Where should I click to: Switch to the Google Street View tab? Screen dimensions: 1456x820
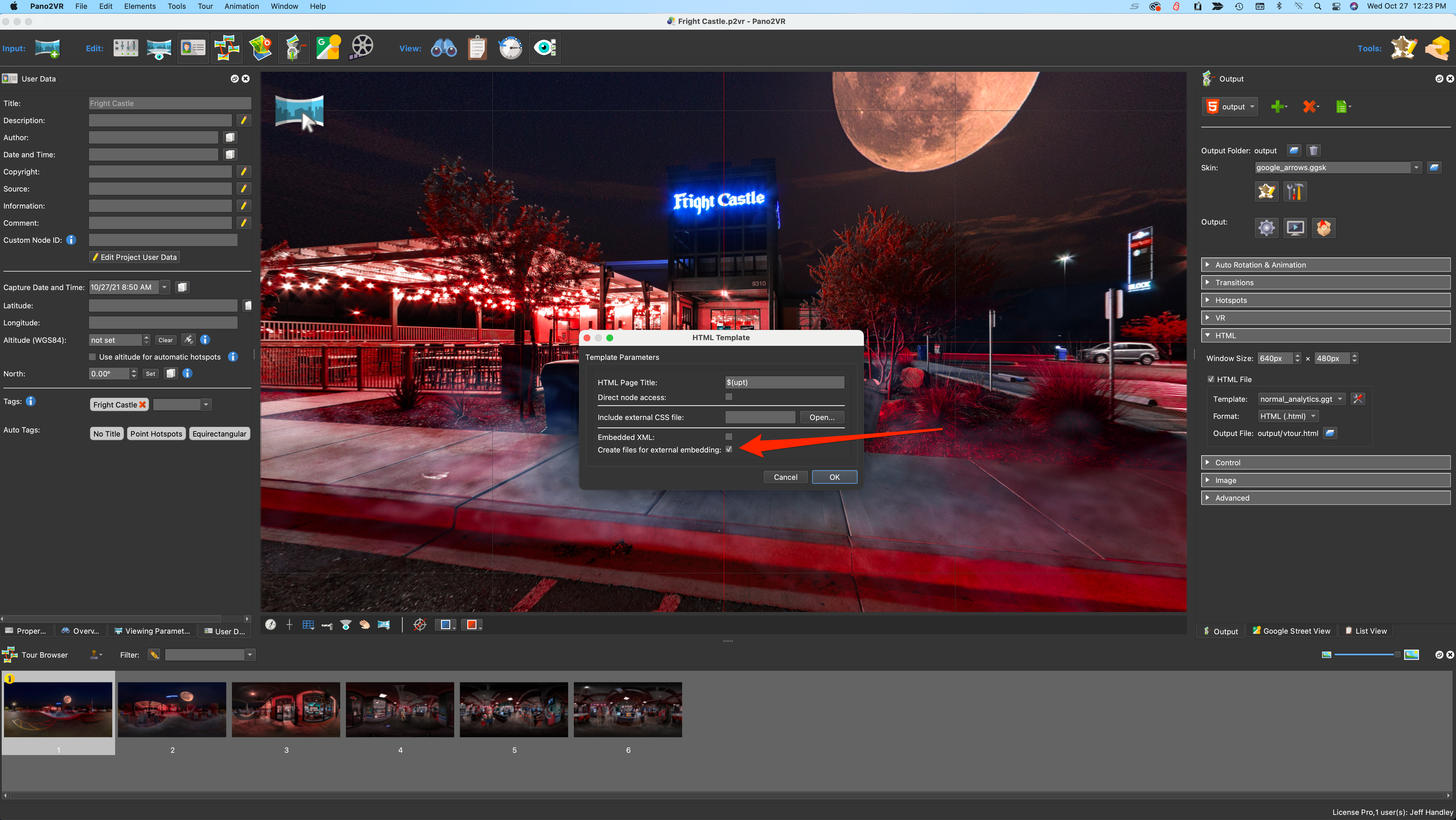point(1291,631)
